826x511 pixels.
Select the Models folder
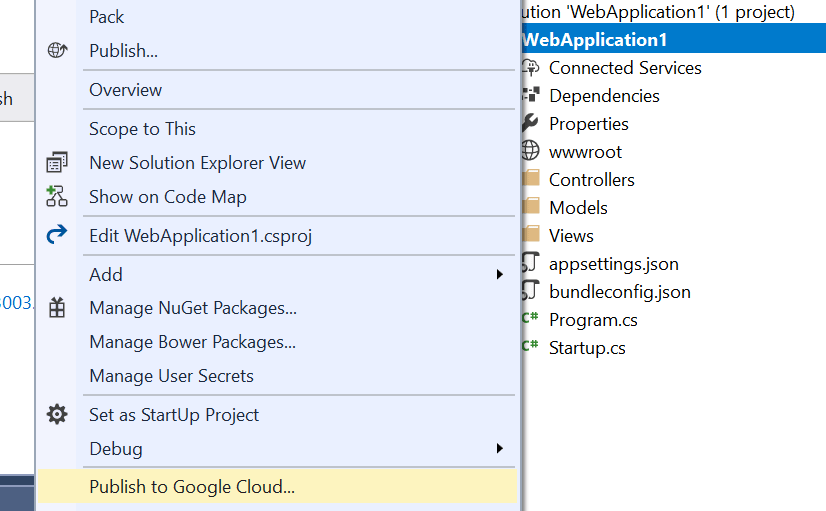(x=578, y=208)
